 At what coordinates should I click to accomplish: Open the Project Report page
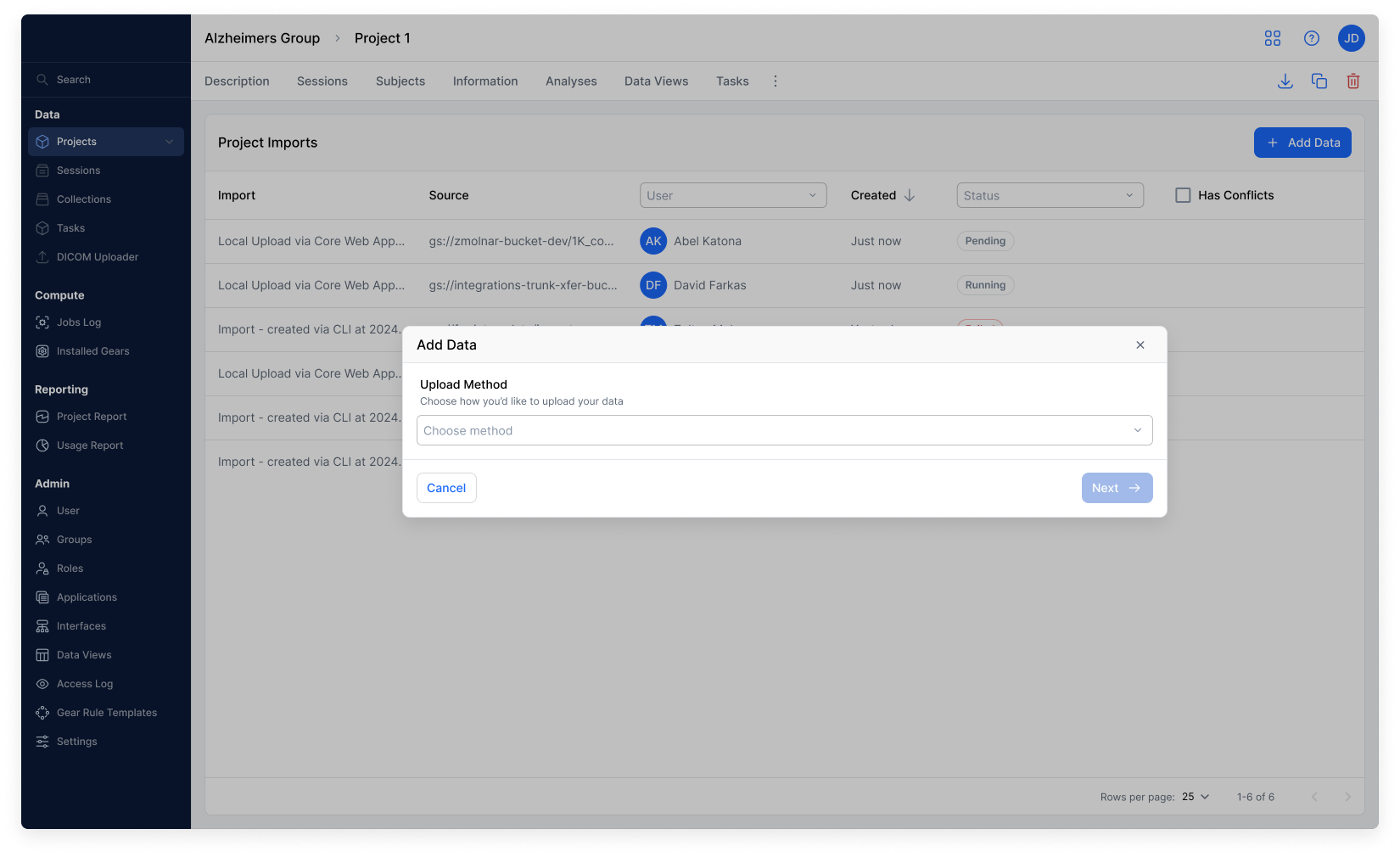(91, 416)
